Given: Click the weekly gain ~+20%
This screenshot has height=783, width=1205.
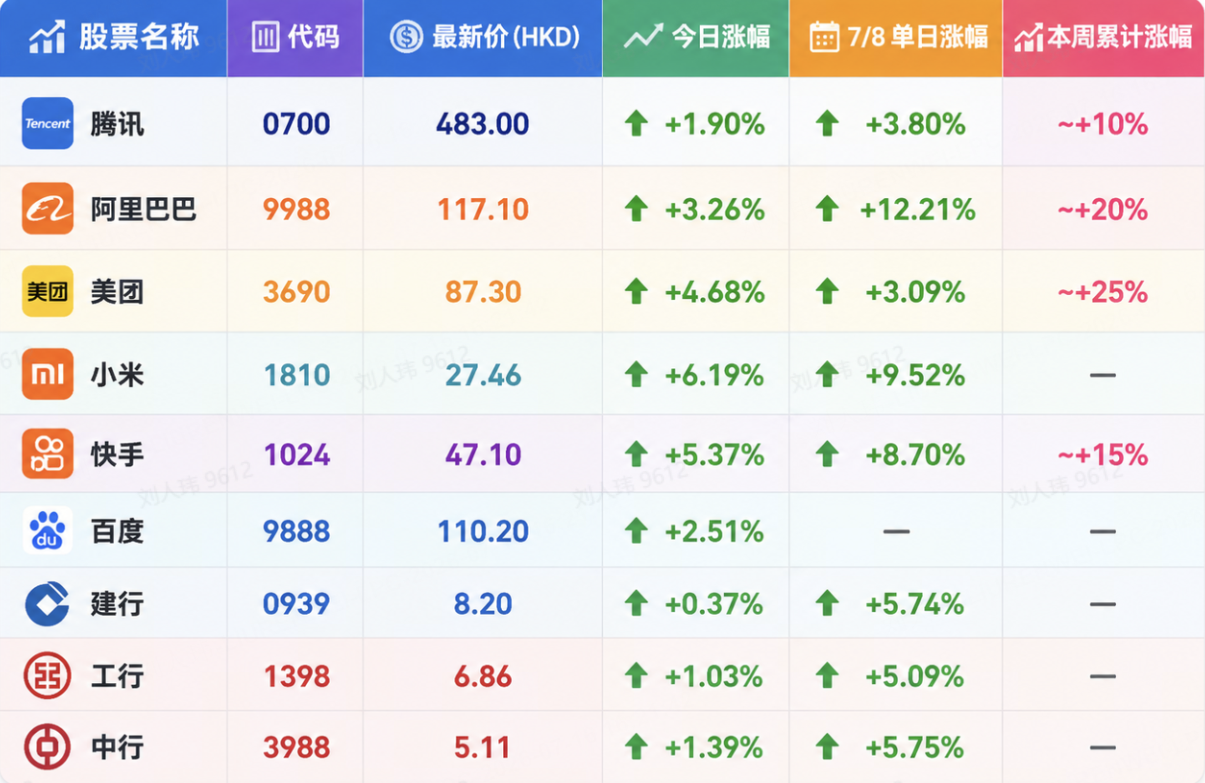Looking at the screenshot, I should (x=1103, y=209).
